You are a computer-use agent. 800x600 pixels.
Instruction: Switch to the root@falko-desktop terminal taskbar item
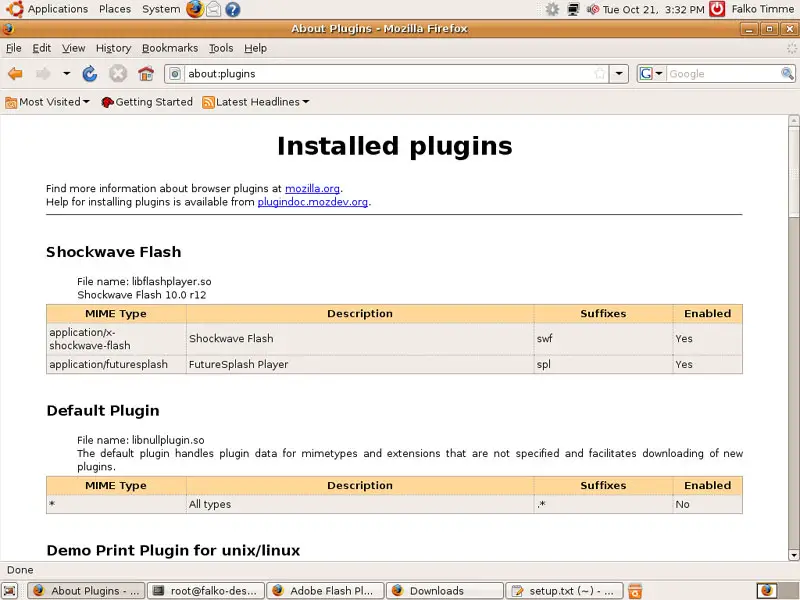[x=206, y=591]
